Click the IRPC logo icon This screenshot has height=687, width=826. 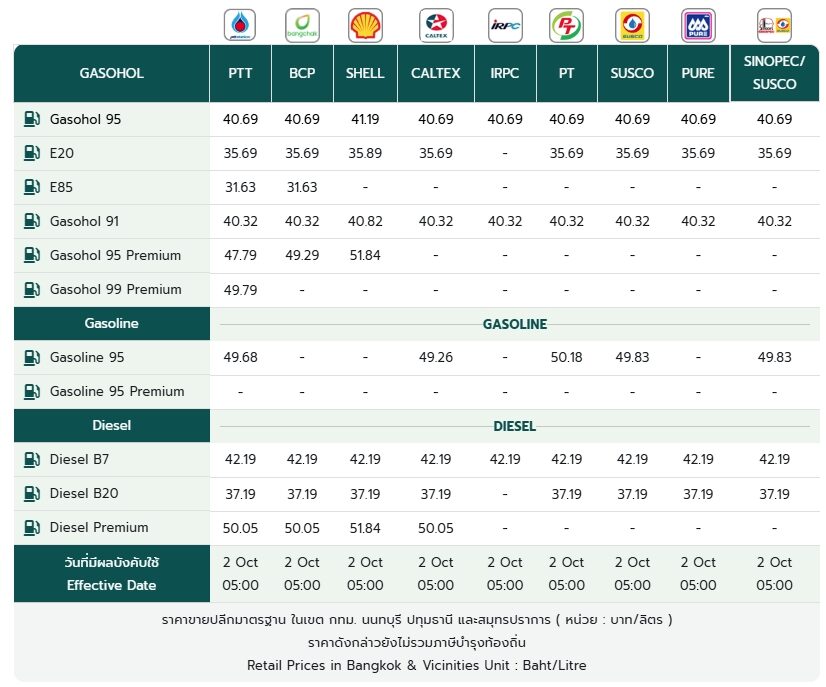505,25
